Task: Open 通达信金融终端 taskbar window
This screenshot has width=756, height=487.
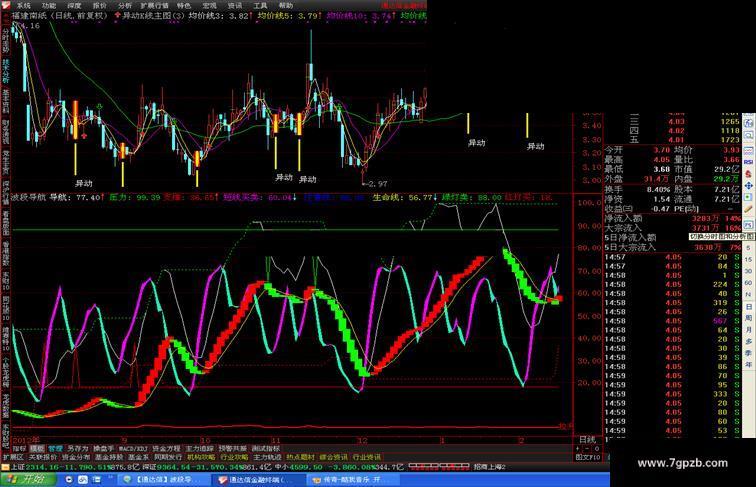Action: pyautogui.click(x=258, y=480)
